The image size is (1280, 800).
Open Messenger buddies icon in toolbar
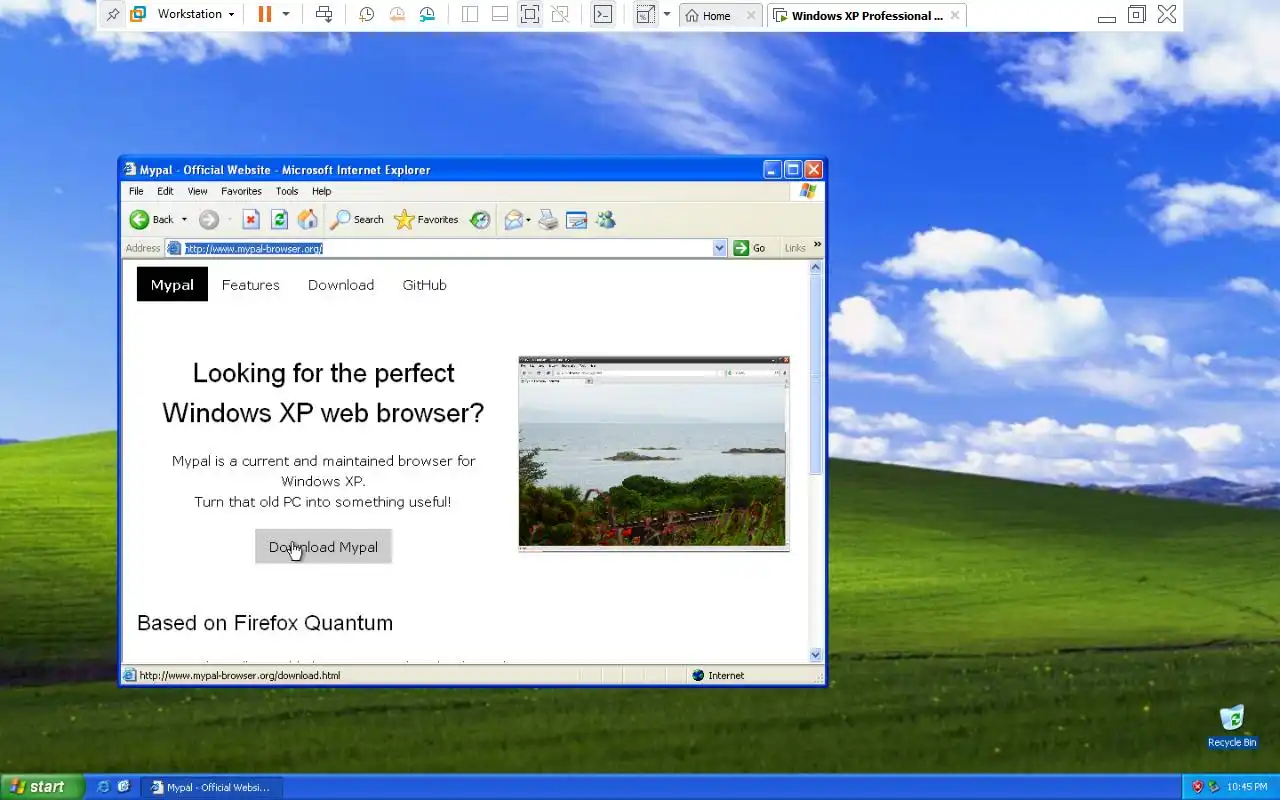tap(605, 220)
